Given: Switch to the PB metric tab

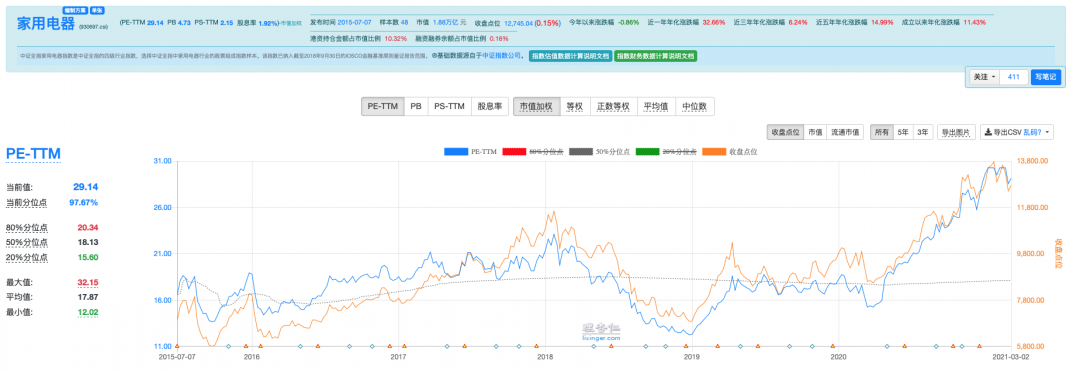Looking at the screenshot, I should 415,107.
